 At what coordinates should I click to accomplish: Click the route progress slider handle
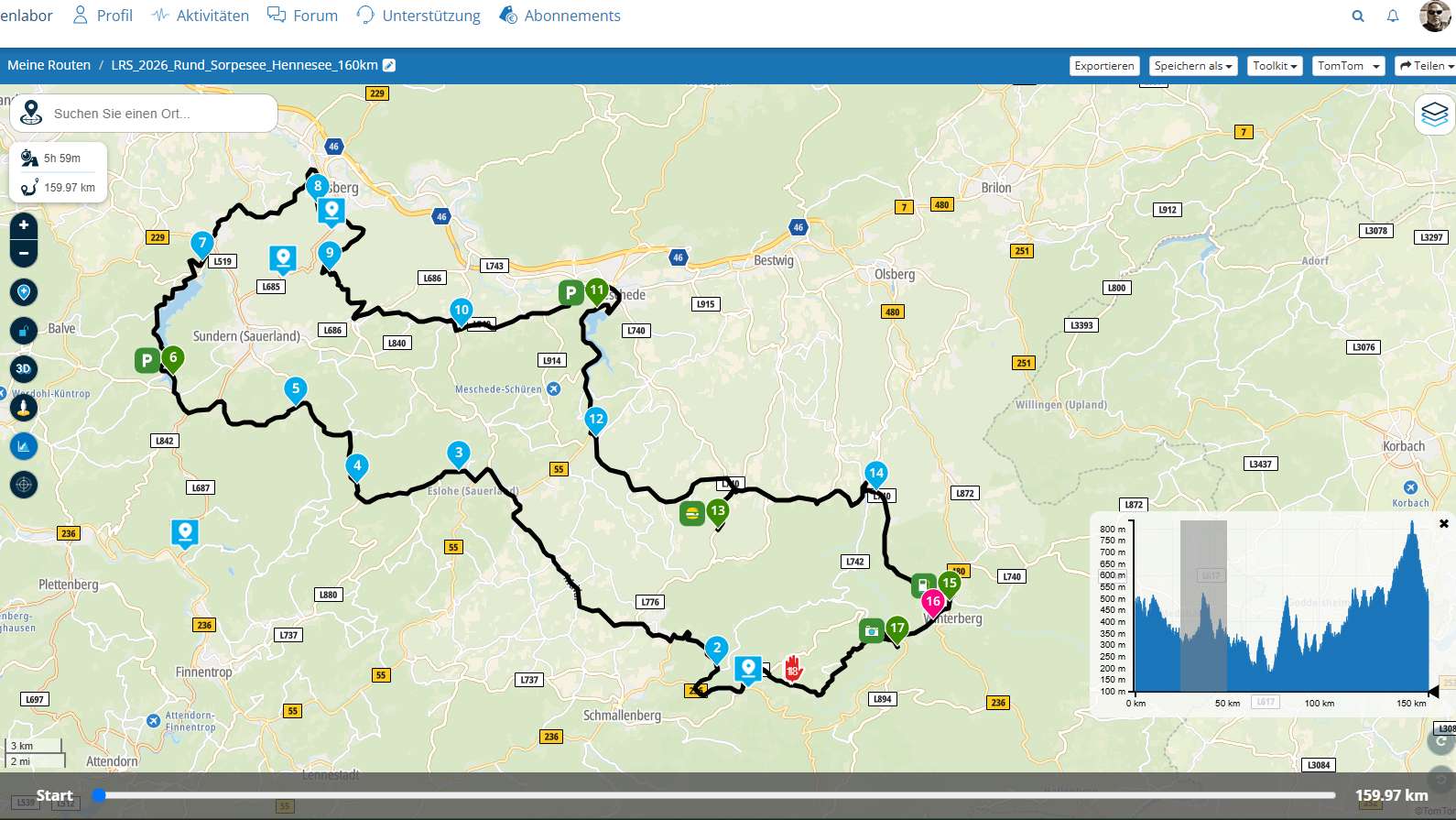coord(99,795)
